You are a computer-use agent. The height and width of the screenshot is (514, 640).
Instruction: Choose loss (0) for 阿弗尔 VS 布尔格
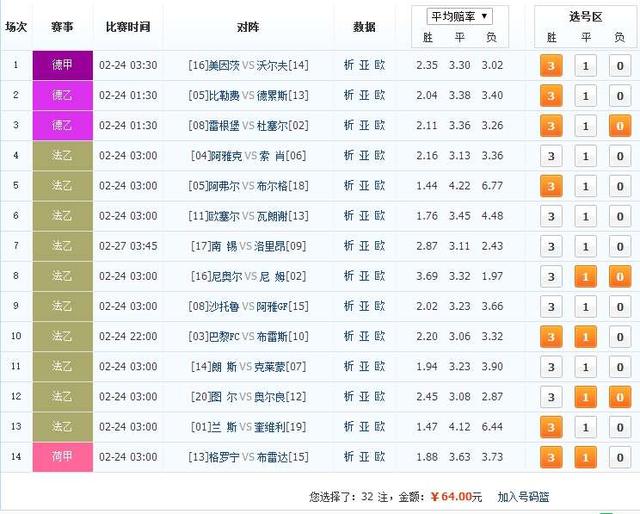tap(619, 186)
